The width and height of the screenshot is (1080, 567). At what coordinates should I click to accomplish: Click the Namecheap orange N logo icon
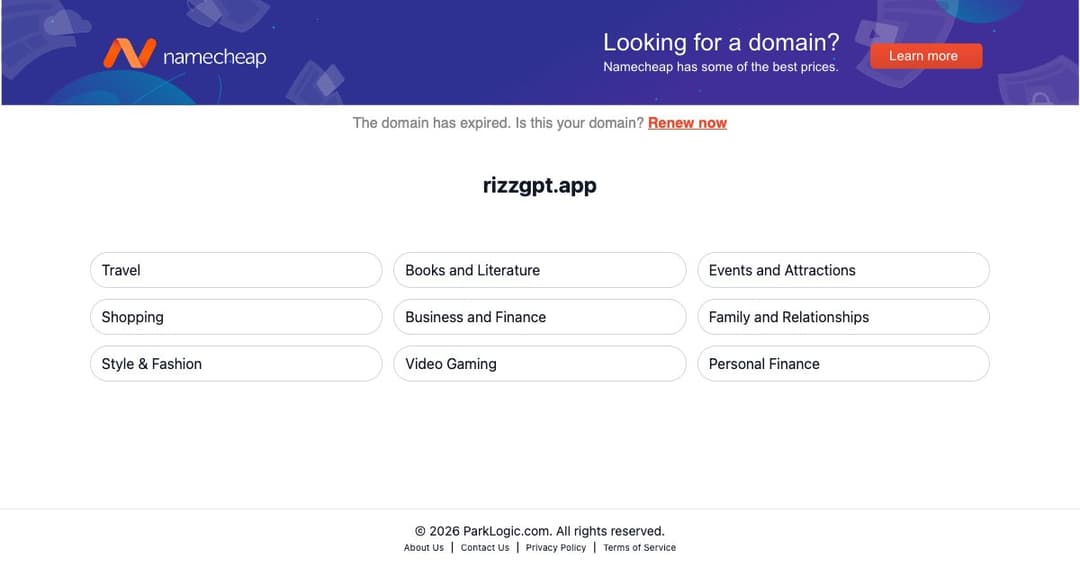pos(129,53)
